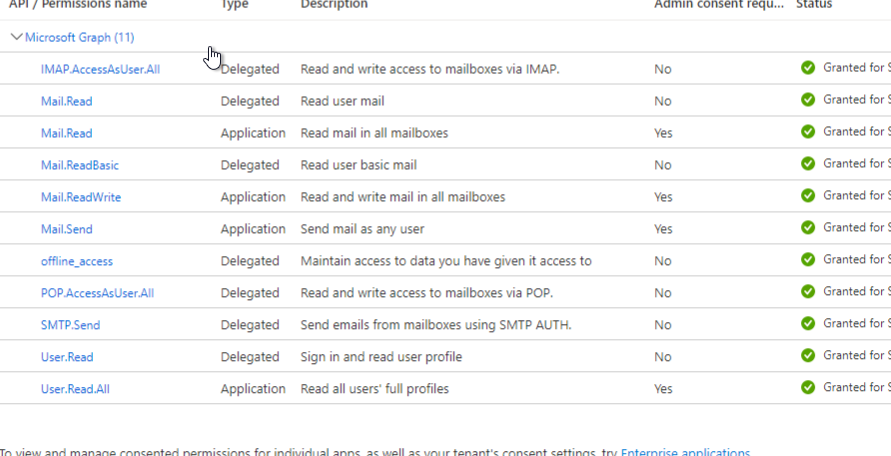Open the Mail.Send permission link

[x=66, y=229]
